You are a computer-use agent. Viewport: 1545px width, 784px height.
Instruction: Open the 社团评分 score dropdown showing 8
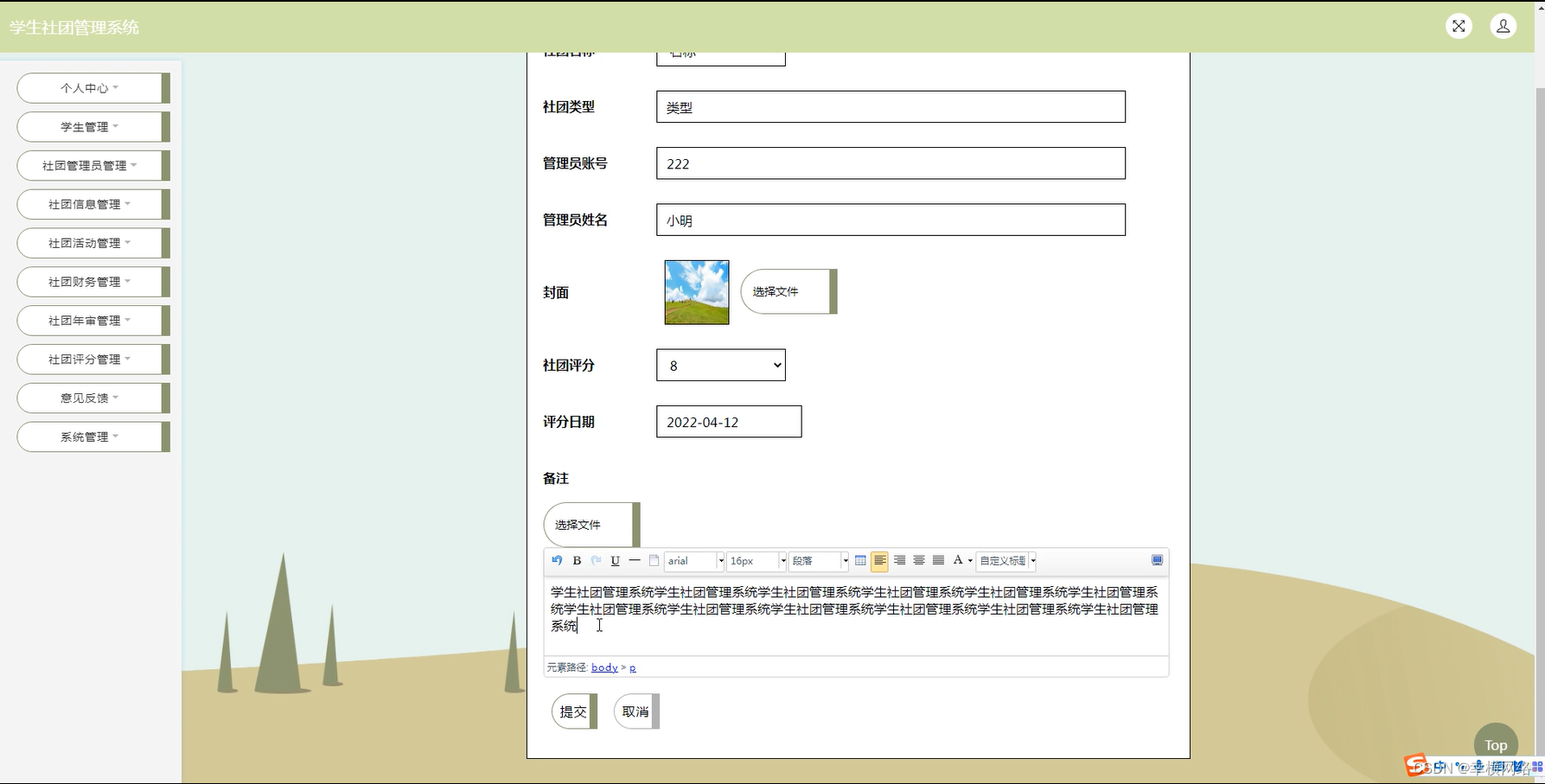click(x=720, y=365)
